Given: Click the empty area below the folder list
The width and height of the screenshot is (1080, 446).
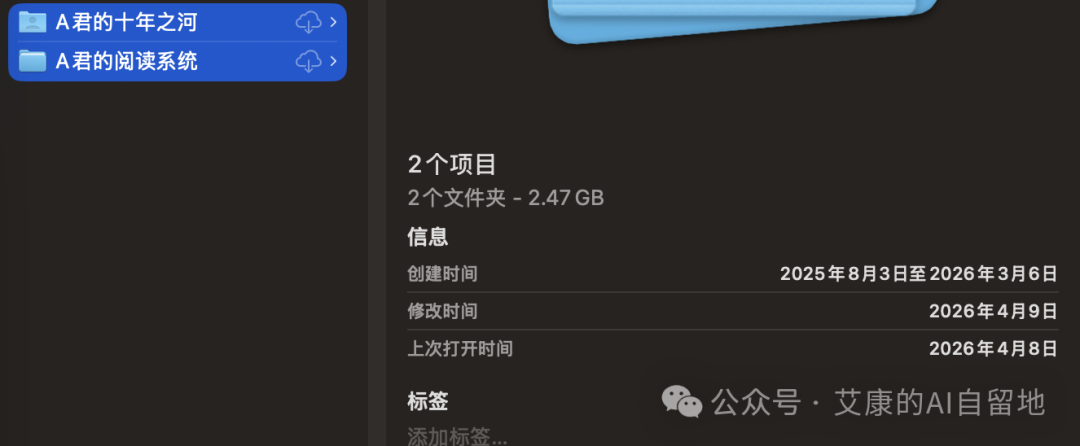Looking at the screenshot, I should tap(183, 262).
